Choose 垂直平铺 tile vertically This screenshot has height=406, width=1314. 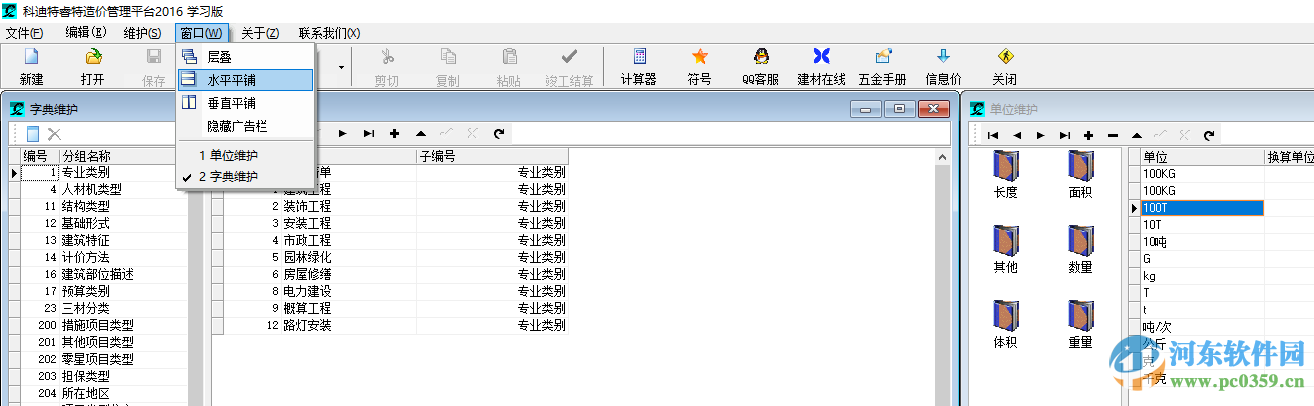click(x=245, y=103)
